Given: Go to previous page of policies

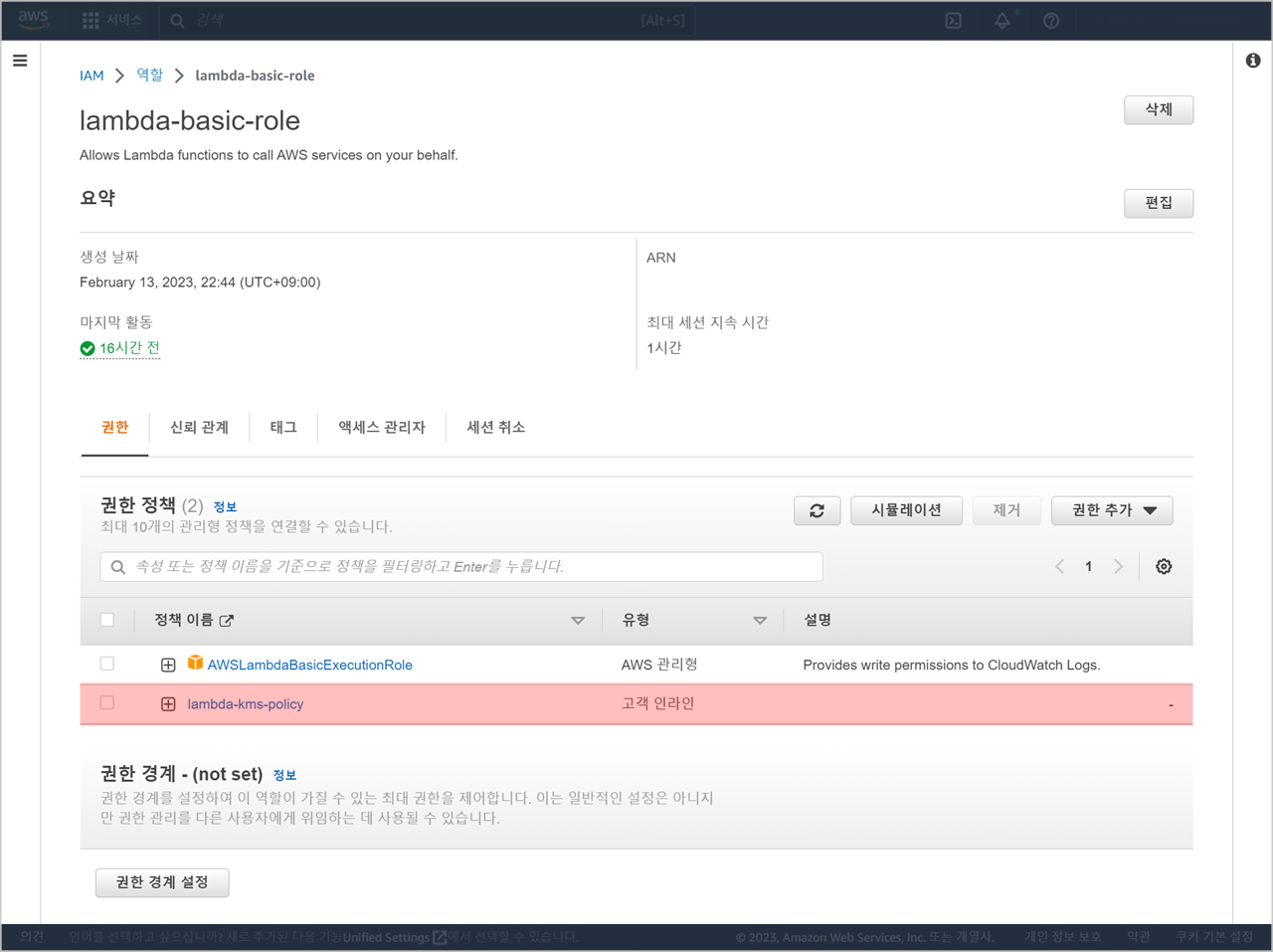Looking at the screenshot, I should (1059, 566).
